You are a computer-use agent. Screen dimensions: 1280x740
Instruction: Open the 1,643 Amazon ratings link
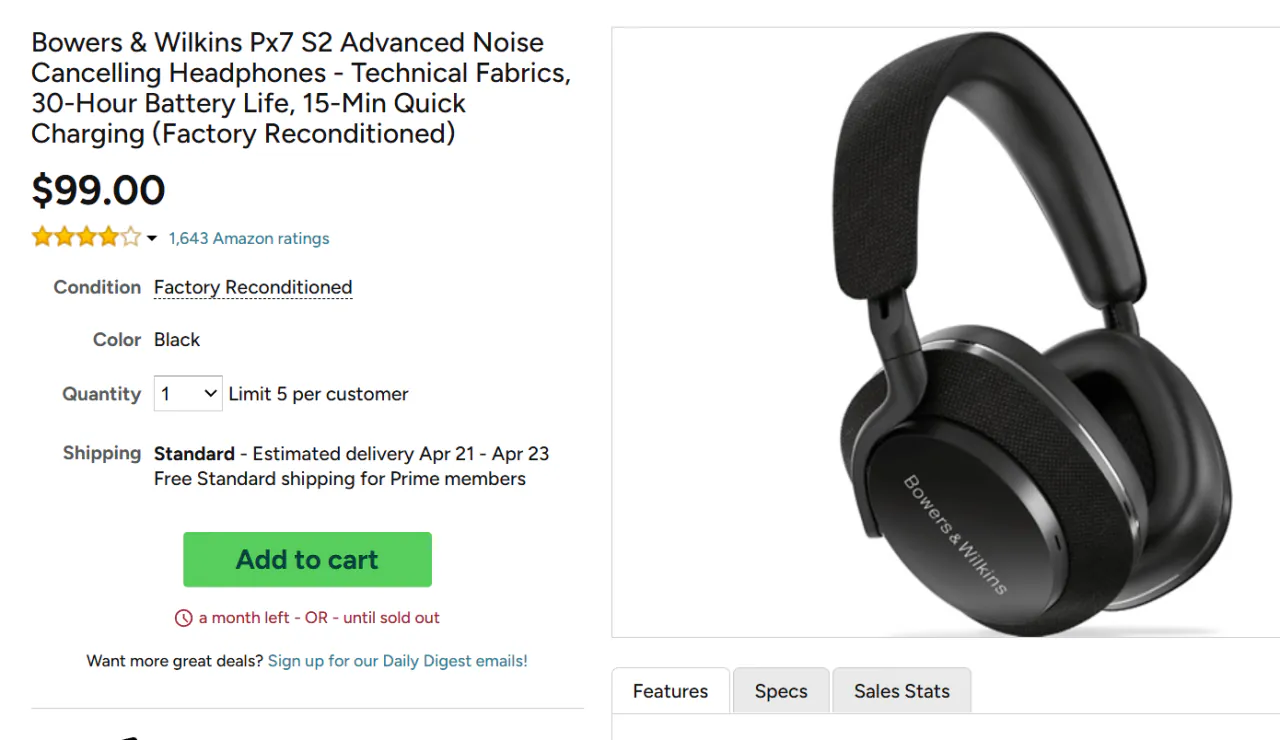tap(249, 238)
